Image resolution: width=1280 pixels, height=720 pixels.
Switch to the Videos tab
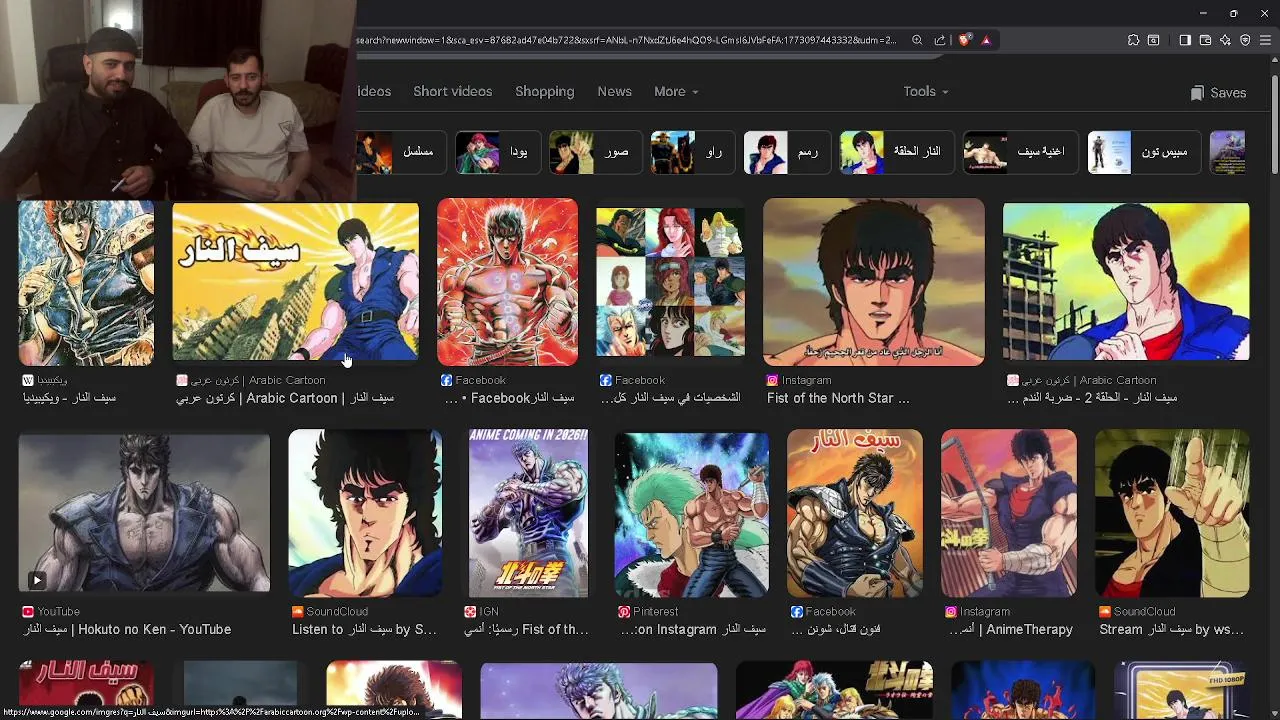374,91
